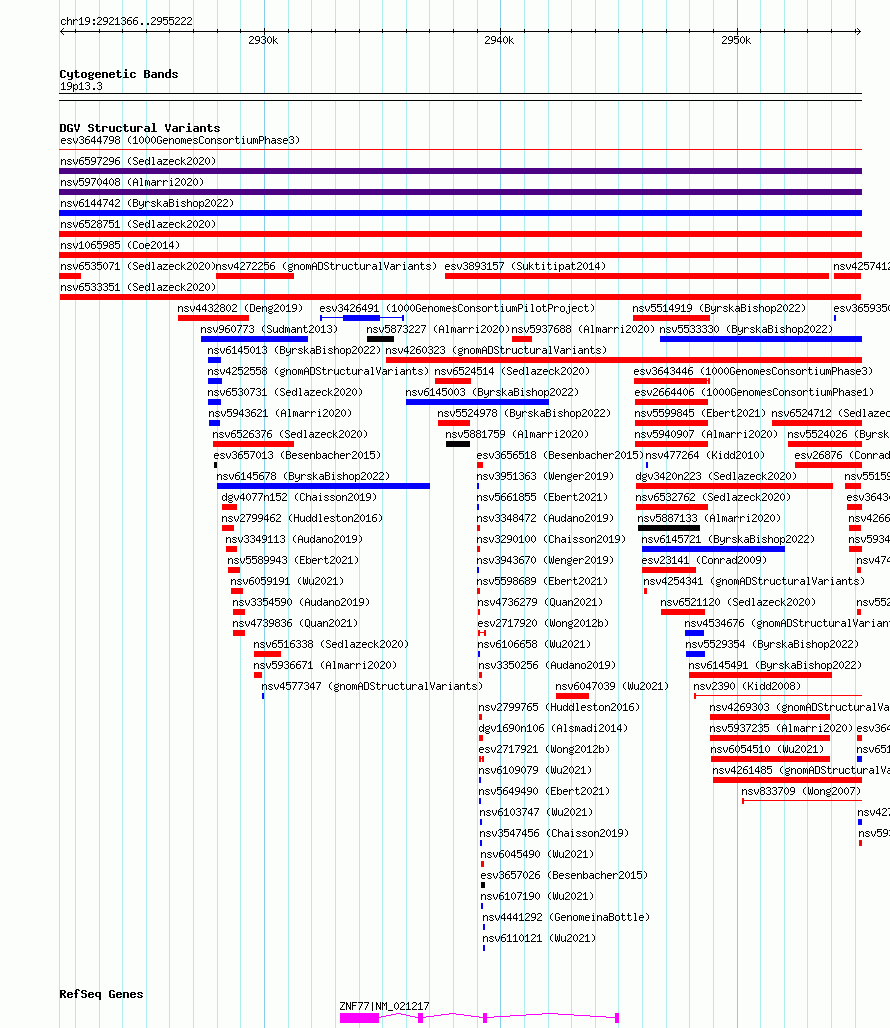Select nsv6533351 (Sedlazeck2020) label
This screenshot has height=1028, width=890.
pyautogui.click(x=138, y=287)
